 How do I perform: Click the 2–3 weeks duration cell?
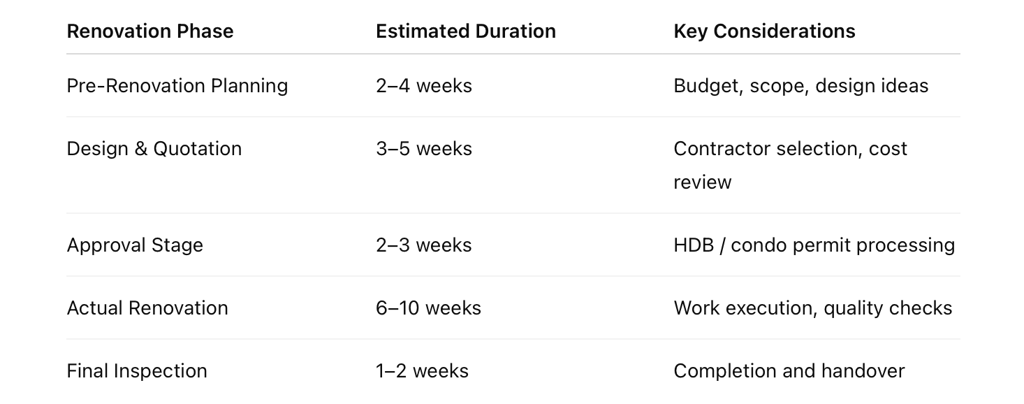pos(424,245)
